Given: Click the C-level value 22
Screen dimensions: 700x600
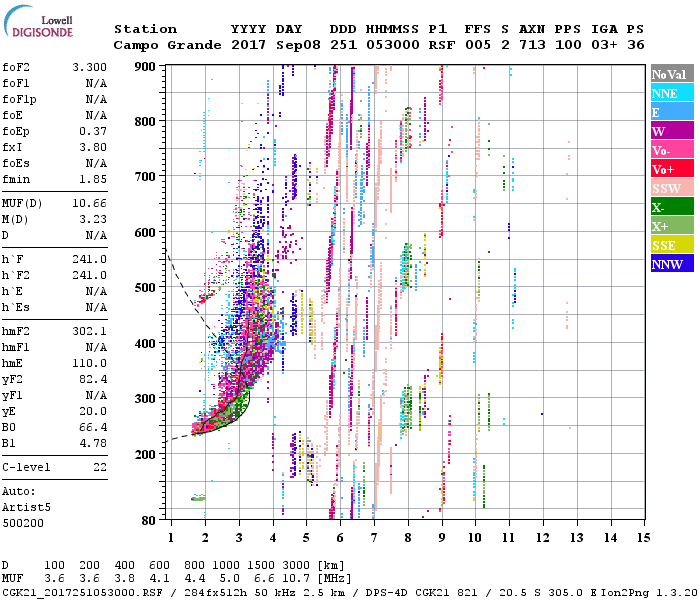Looking at the screenshot, I should 100,467.
